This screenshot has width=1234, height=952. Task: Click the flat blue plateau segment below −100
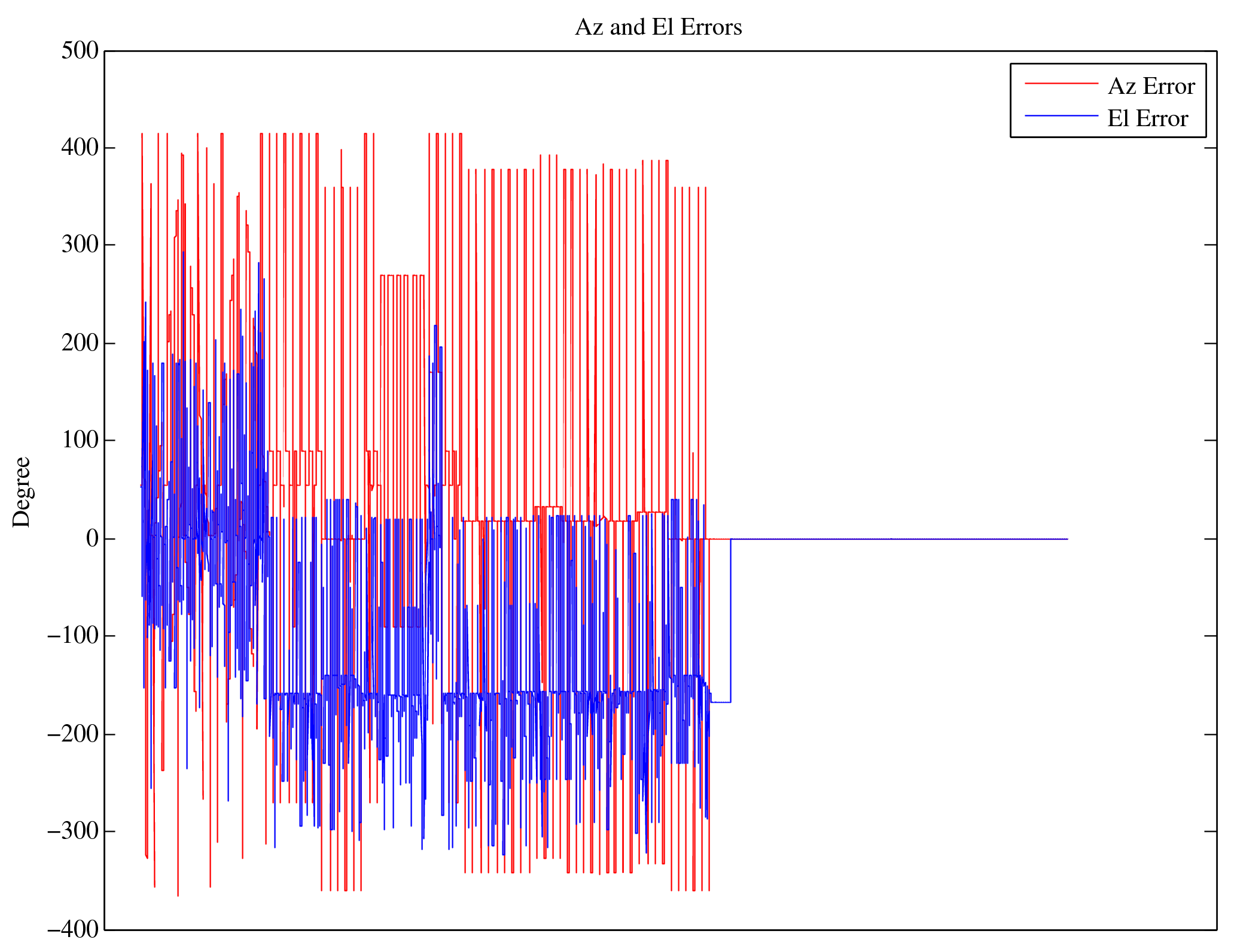pos(721,702)
